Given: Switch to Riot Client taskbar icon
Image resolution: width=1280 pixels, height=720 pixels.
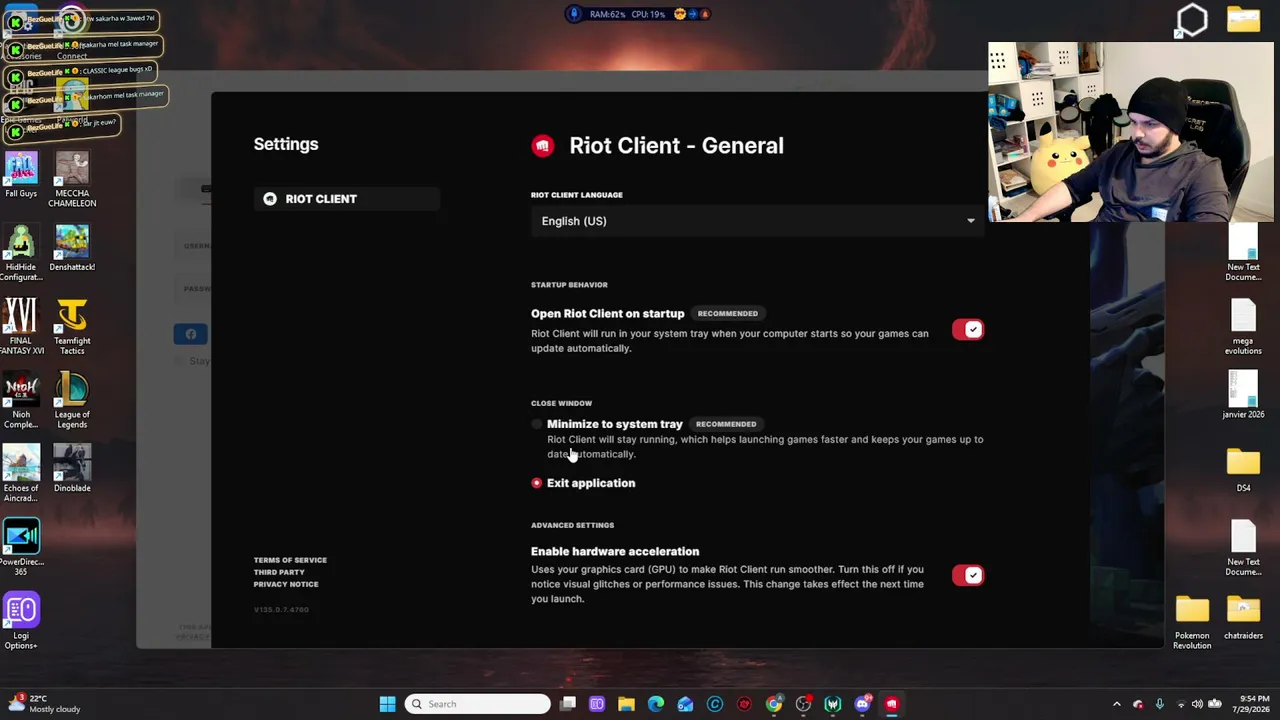Looking at the screenshot, I should (892, 704).
